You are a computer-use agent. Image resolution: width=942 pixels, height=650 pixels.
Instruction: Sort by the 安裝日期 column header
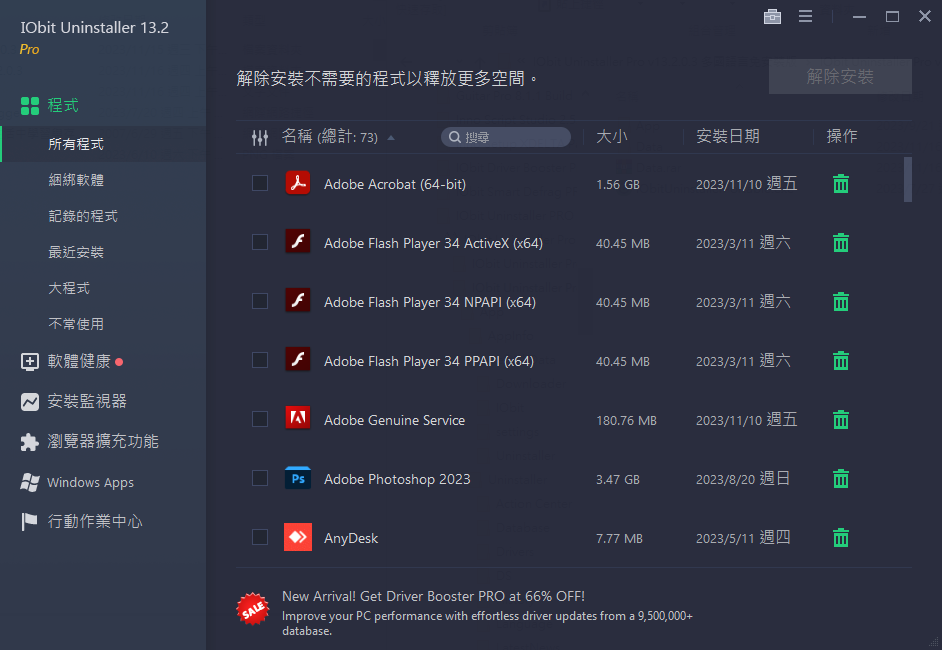pyautogui.click(x=728, y=137)
